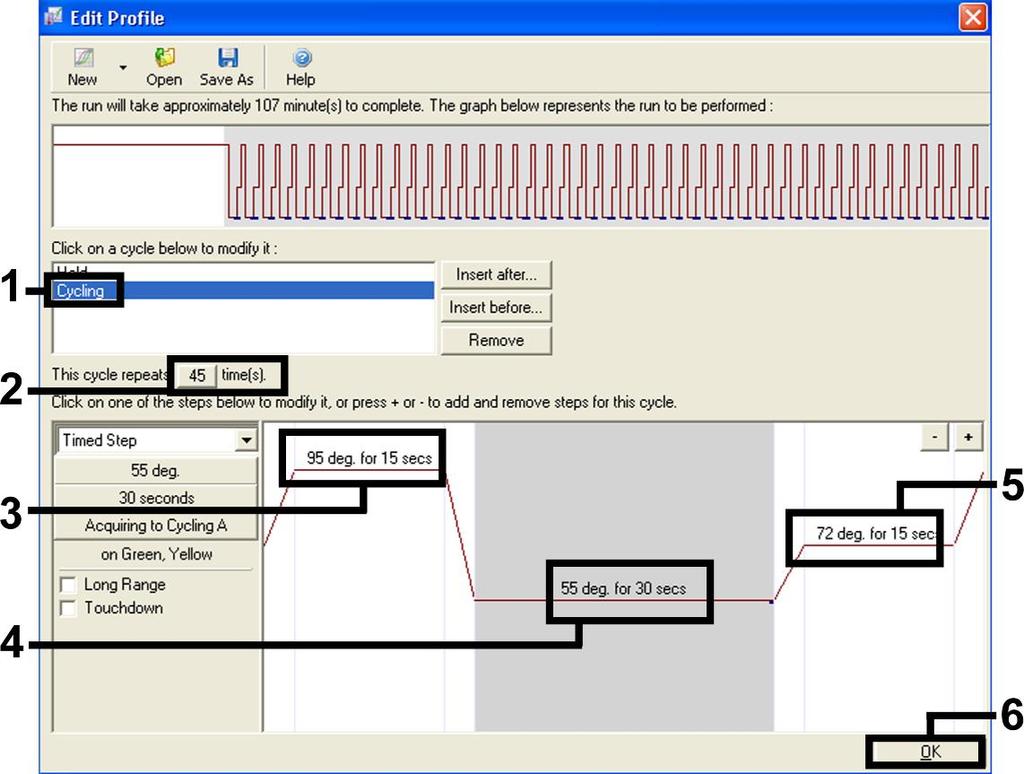Enable the Touchdown checkbox
The width and height of the screenshot is (1024, 774).
[68, 608]
